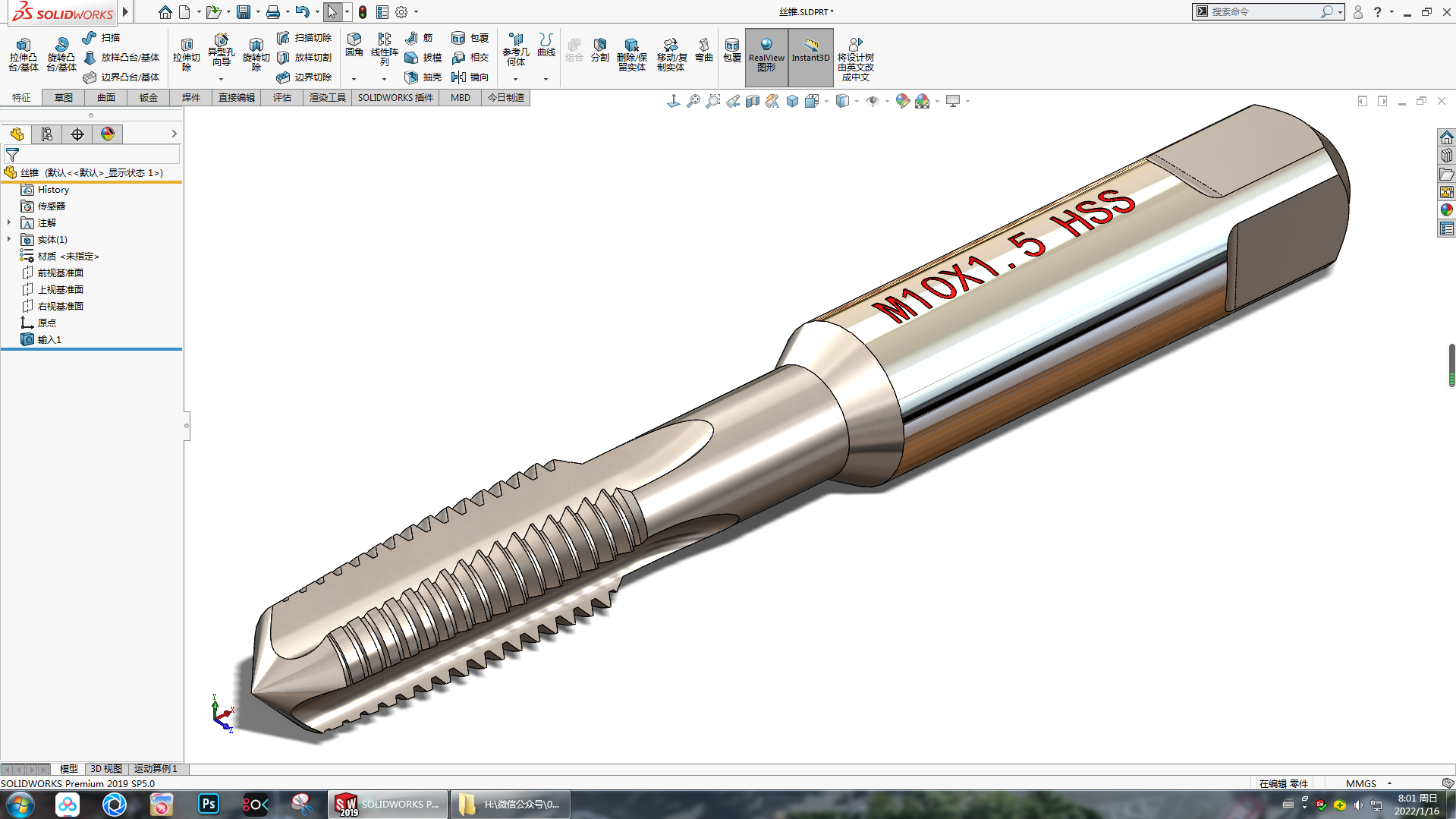The image size is (1456, 819).
Task: Select the 拉伸切除 extrude cut tool
Action: pyautogui.click(x=187, y=55)
